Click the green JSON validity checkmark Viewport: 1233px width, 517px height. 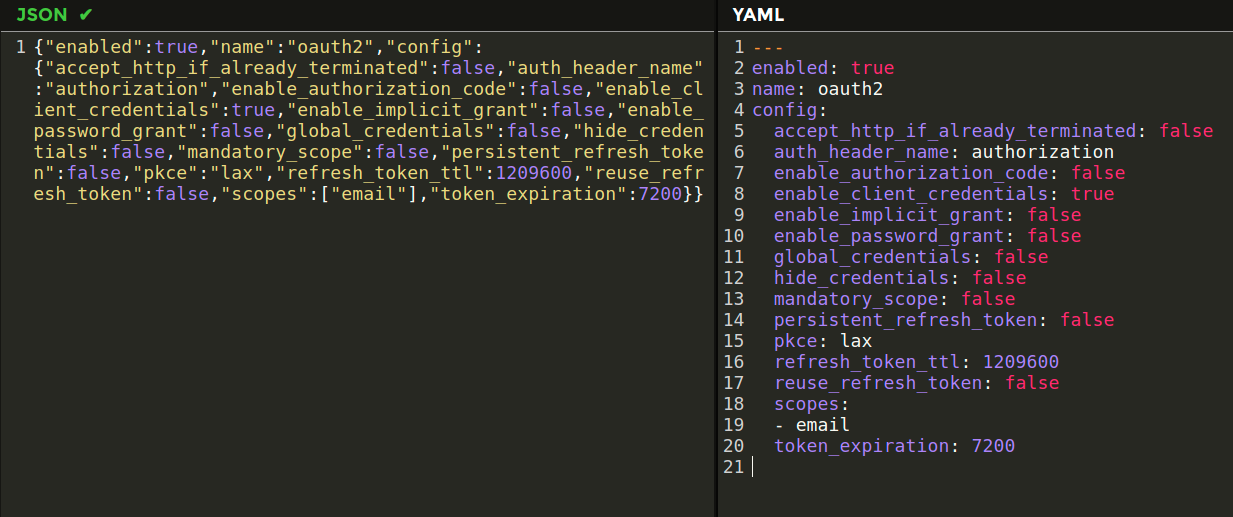[86, 14]
